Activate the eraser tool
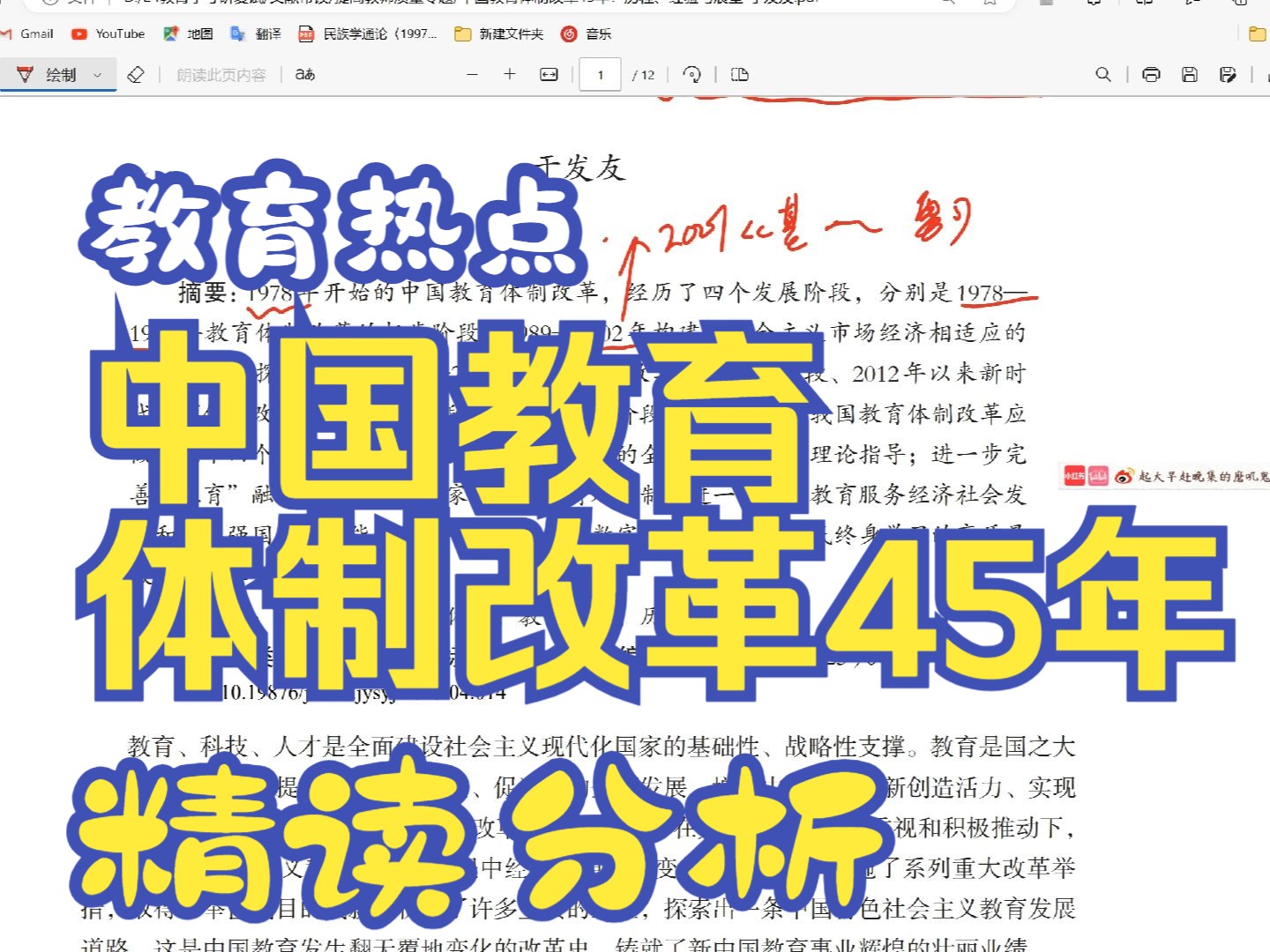This screenshot has width=1270, height=952. click(x=136, y=75)
